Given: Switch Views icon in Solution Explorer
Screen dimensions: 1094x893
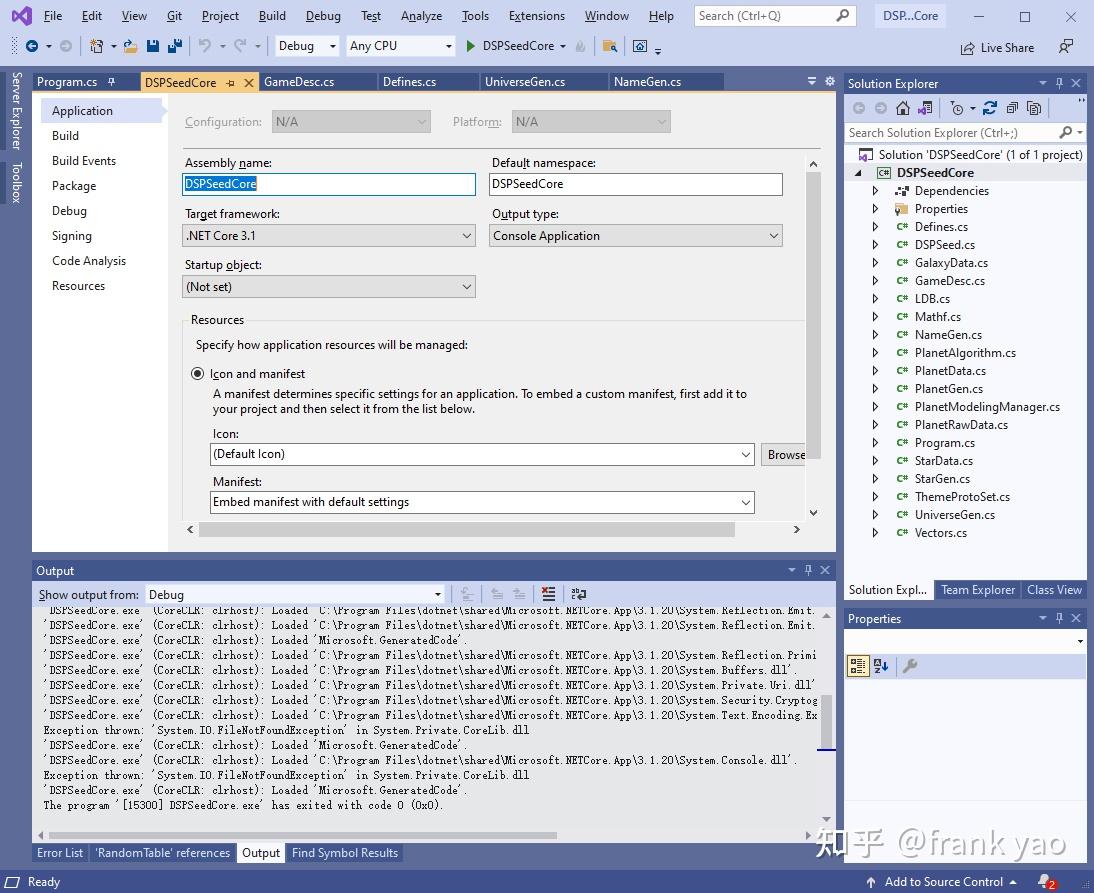Looking at the screenshot, I should 925,108.
